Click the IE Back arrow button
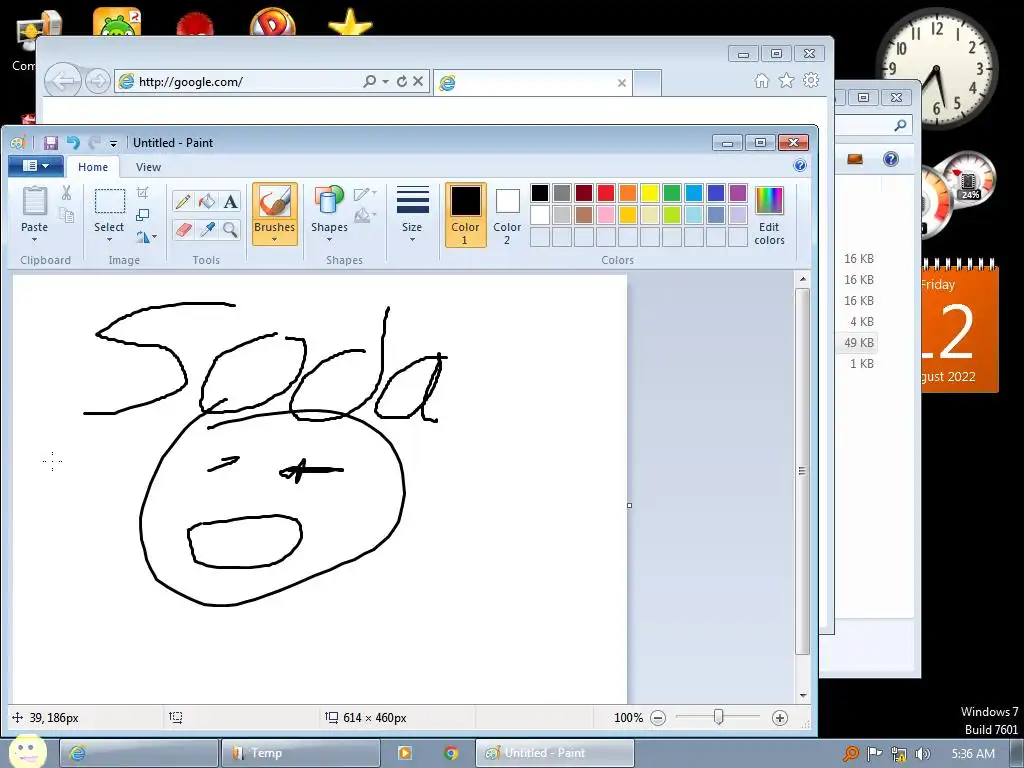The height and width of the screenshot is (768, 1024). point(63,81)
